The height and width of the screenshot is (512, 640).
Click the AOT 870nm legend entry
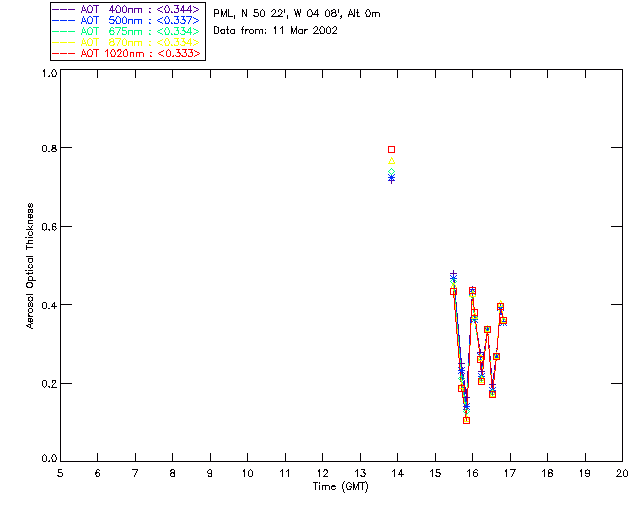pos(126,42)
